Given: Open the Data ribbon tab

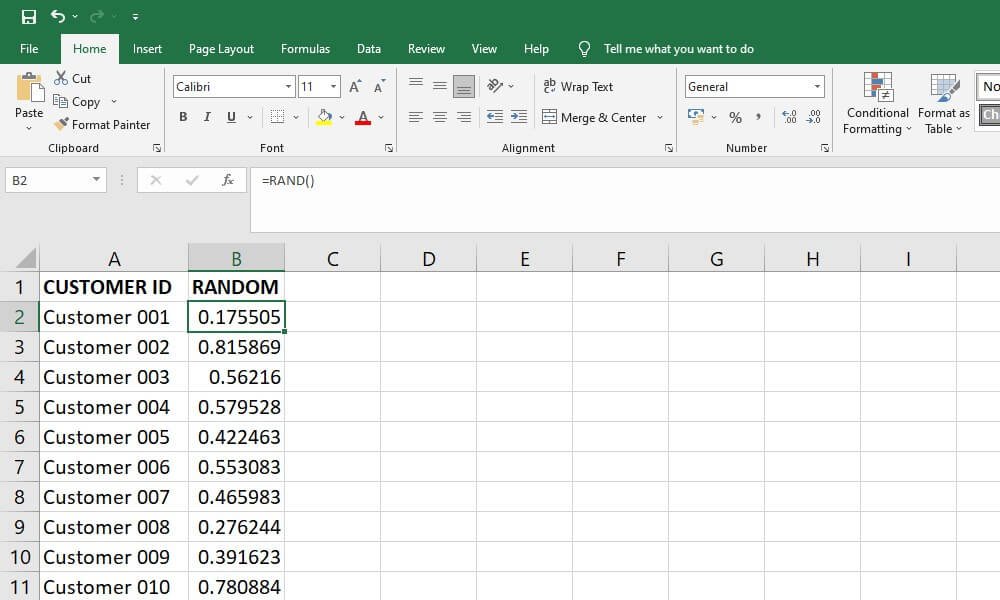Looking at the screenshot, I should coord(368,48).
